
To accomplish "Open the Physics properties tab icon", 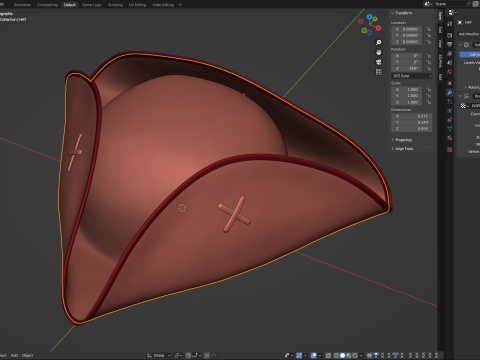I will [450, 111].
